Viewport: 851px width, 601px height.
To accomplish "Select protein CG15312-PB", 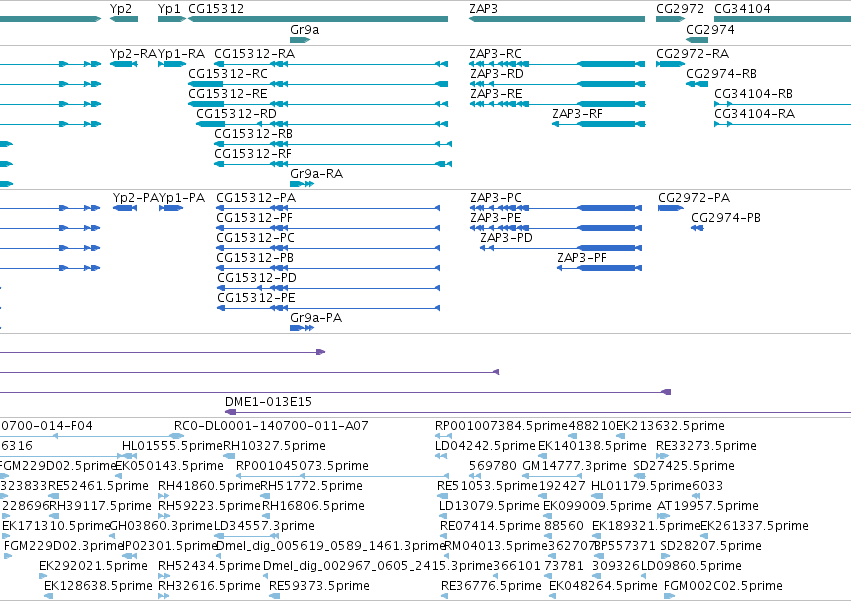I will pos(255,258).
